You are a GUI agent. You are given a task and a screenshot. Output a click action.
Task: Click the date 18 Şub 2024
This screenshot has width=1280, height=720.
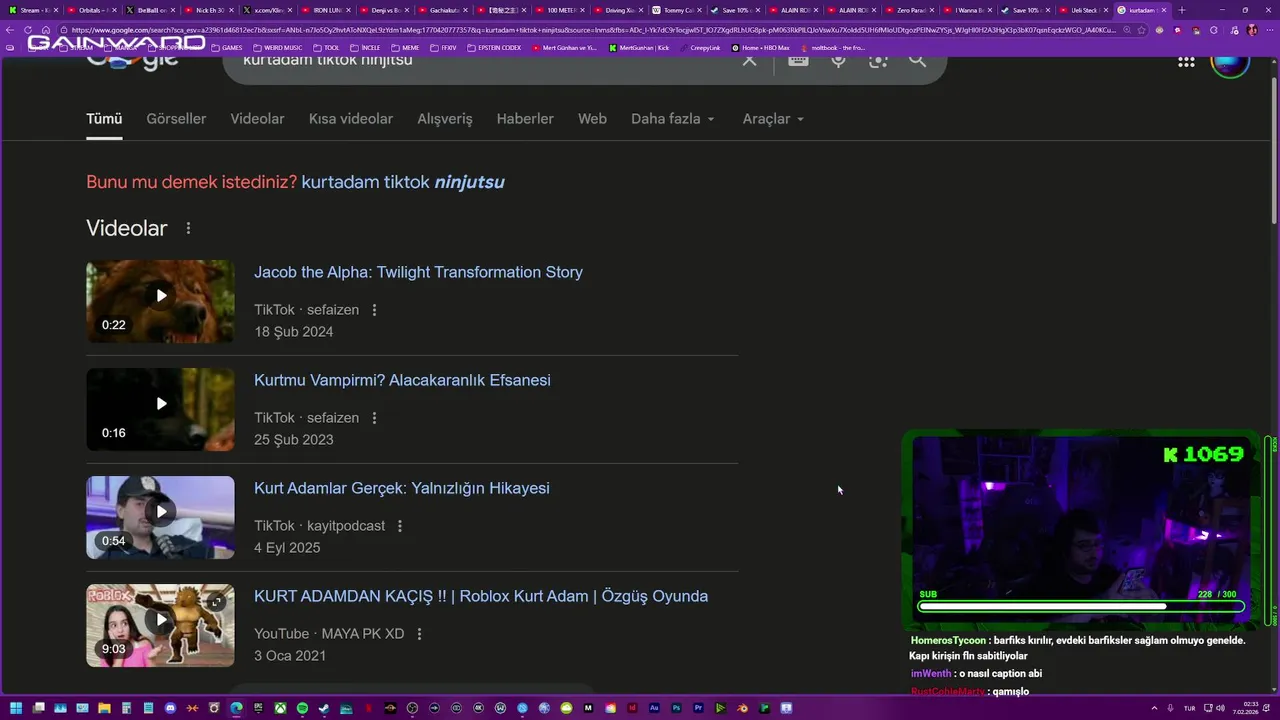point(294,332)
